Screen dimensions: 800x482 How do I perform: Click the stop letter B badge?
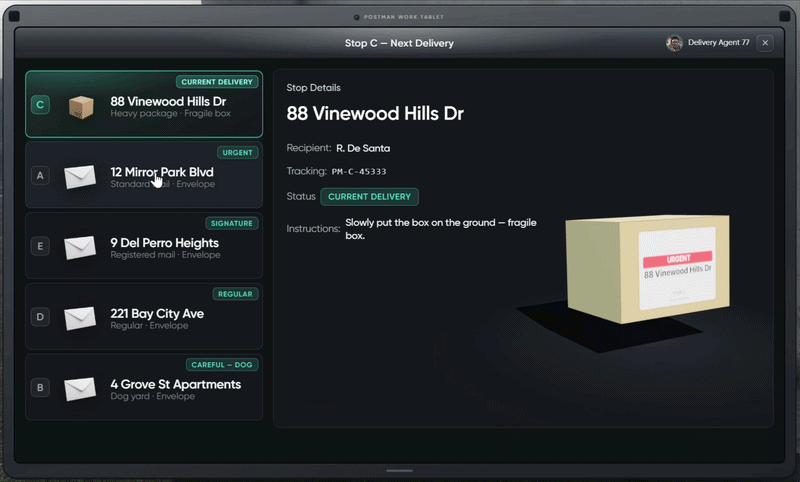(40, 388)
